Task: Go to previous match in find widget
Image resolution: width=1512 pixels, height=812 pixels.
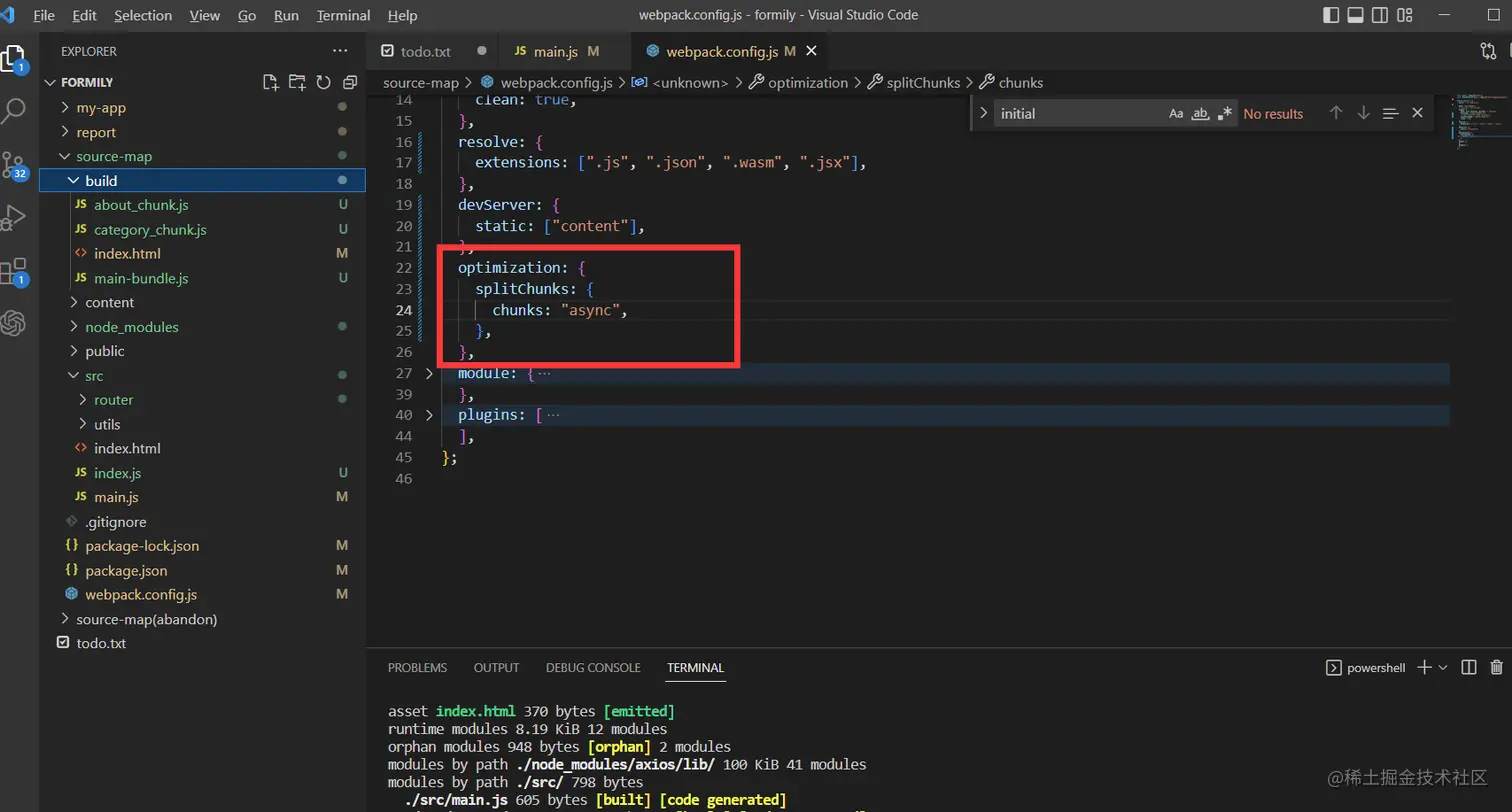Action: tap(1336, 113)
